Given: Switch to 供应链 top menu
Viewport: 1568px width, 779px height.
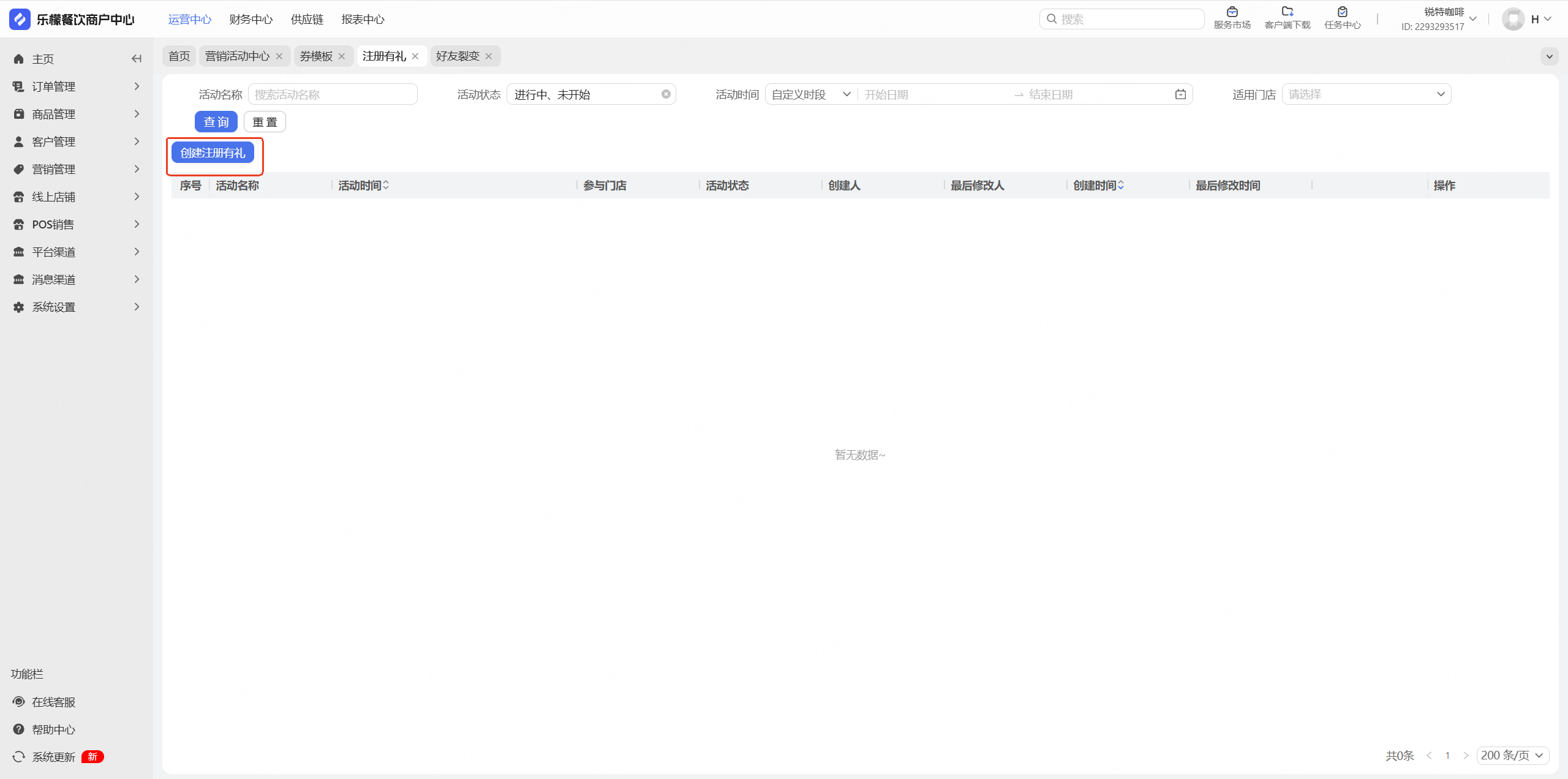Looking at the screenshot, I should (x=307, y=19).
